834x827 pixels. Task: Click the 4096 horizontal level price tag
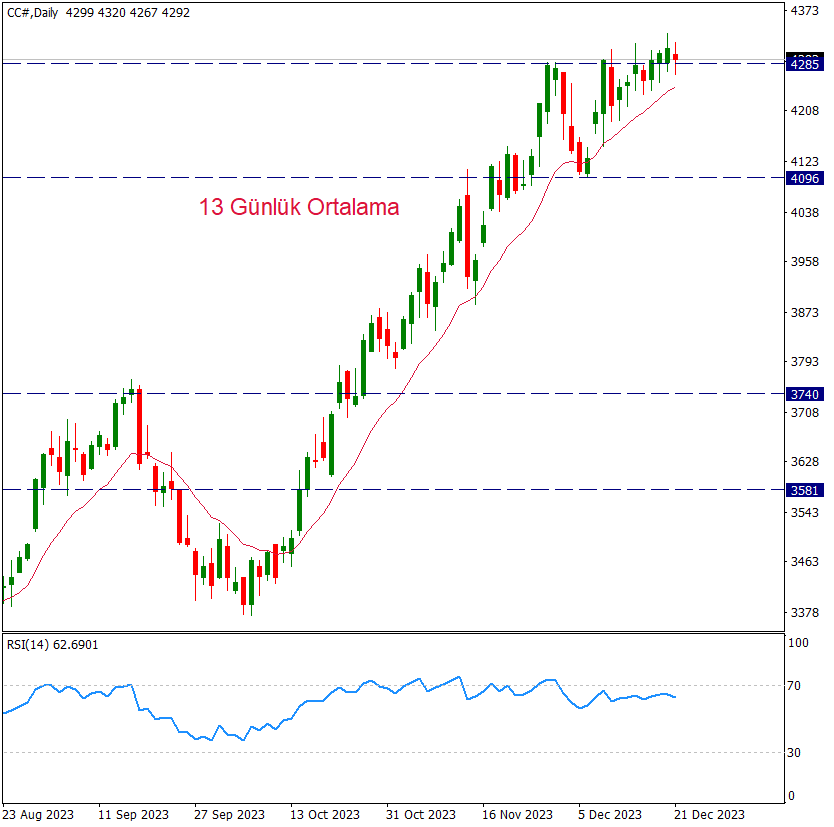click(805, 179)
